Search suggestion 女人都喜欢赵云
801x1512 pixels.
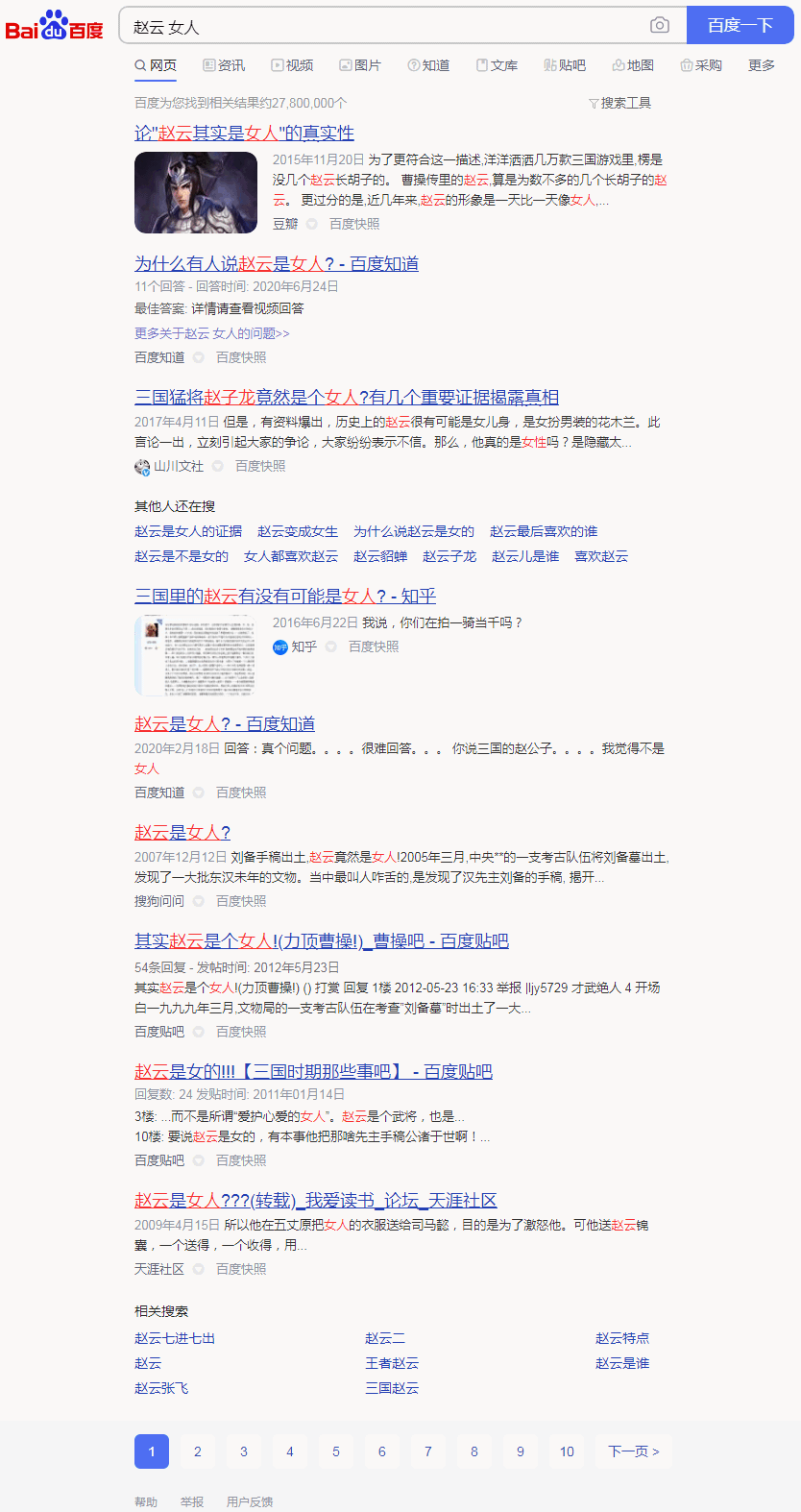point(291,556)
